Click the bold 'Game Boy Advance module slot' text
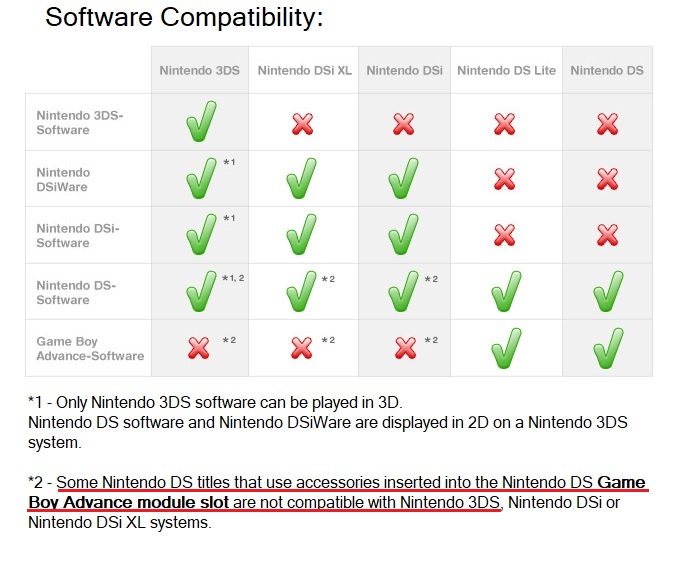Screen dimensions: 685x584 (x=336, y=492)
